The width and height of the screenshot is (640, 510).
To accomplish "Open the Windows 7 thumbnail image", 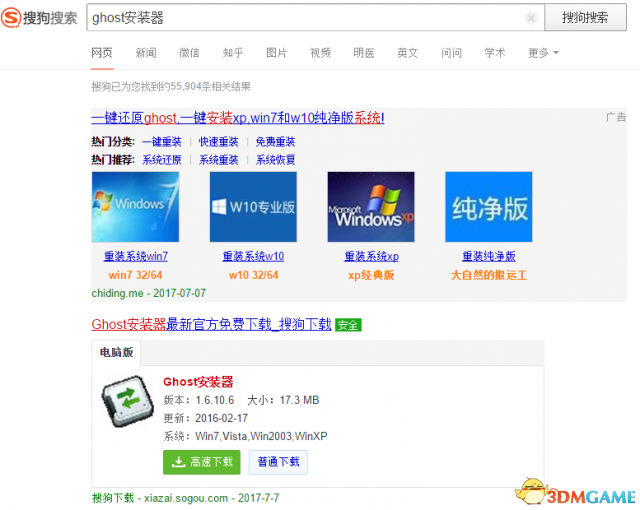I will (136, 207).
